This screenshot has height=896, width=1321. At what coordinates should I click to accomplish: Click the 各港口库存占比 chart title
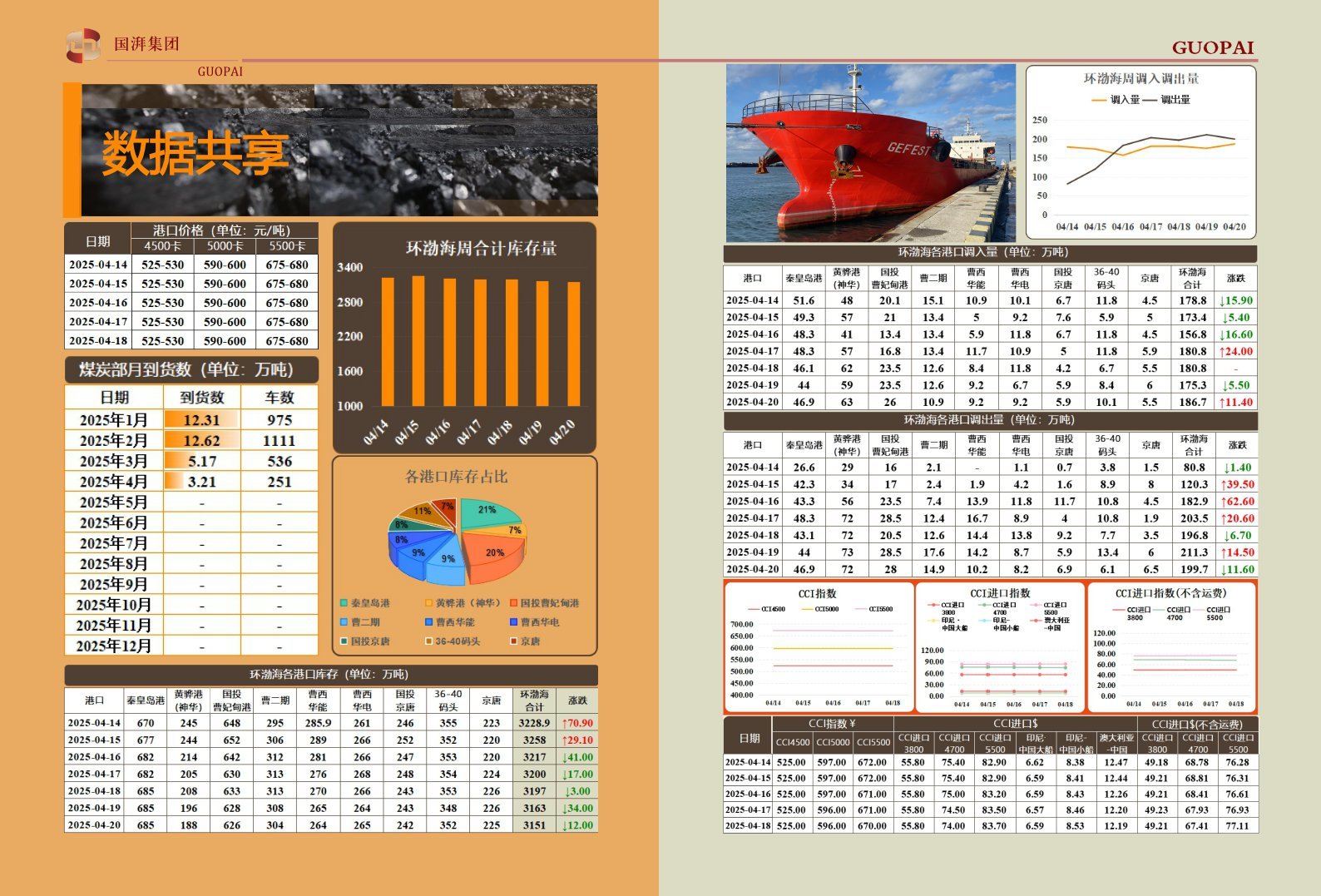pos(456,477)
